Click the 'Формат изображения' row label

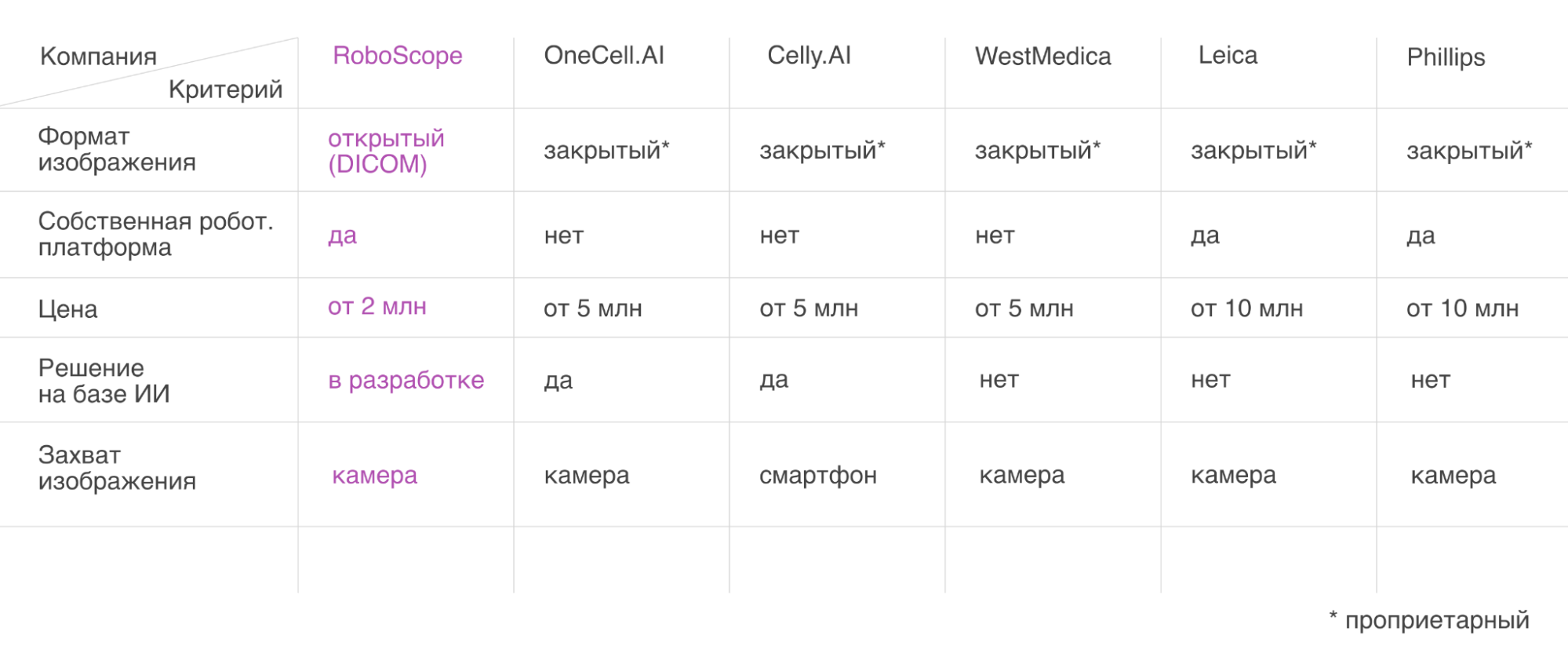(116, 149)
